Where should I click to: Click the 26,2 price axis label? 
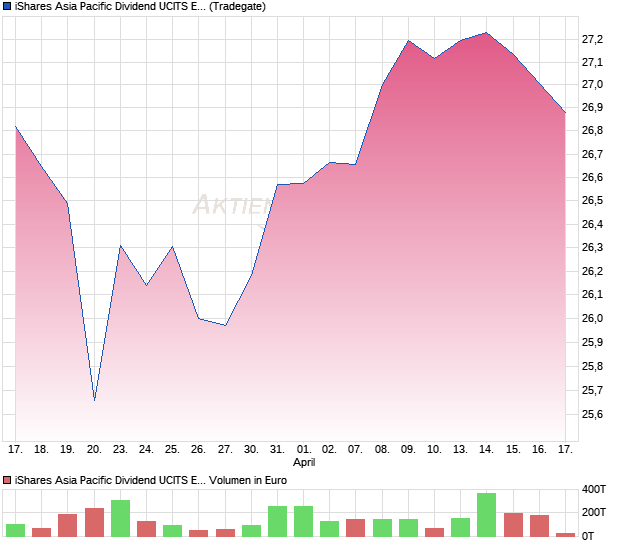(x=592, y=271)
